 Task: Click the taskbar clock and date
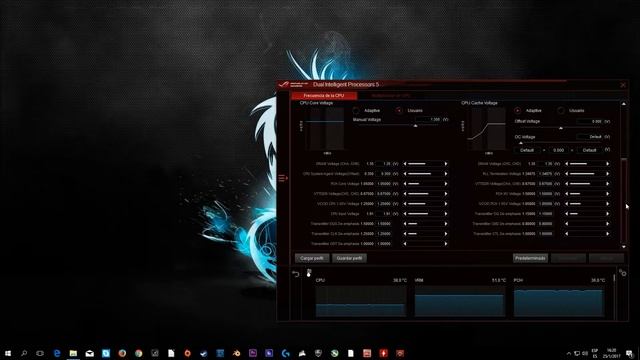click(611, 353)
